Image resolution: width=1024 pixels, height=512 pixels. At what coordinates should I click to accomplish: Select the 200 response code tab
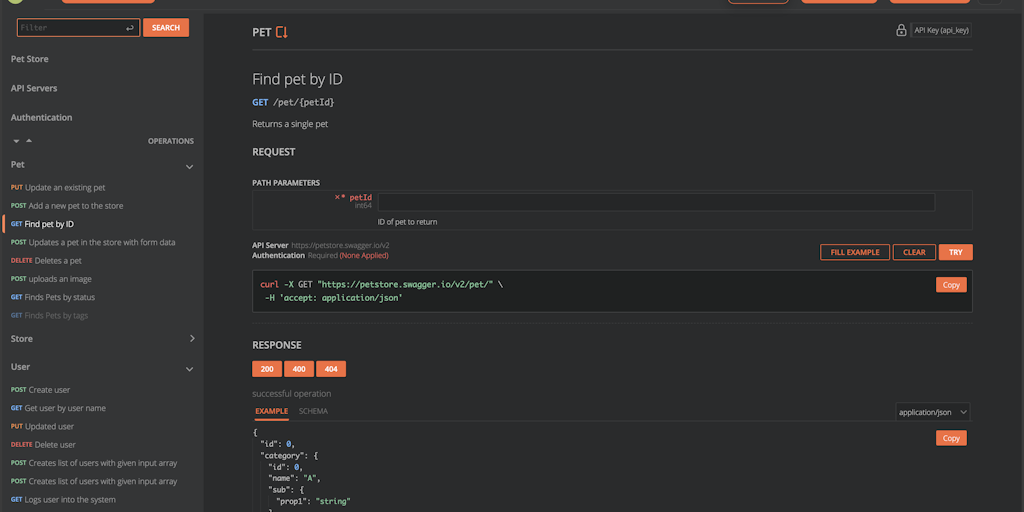[x=267, y=369]
